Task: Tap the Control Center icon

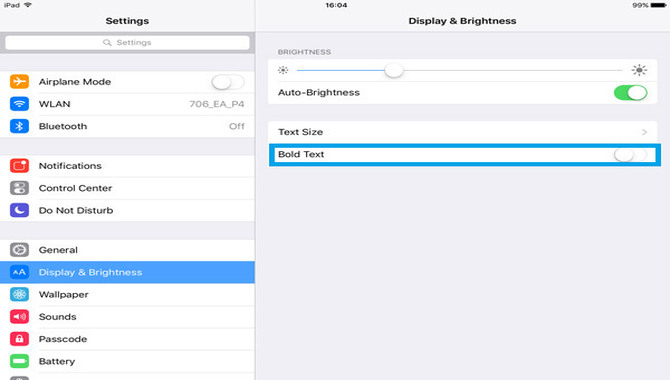Action: [19, 188]
